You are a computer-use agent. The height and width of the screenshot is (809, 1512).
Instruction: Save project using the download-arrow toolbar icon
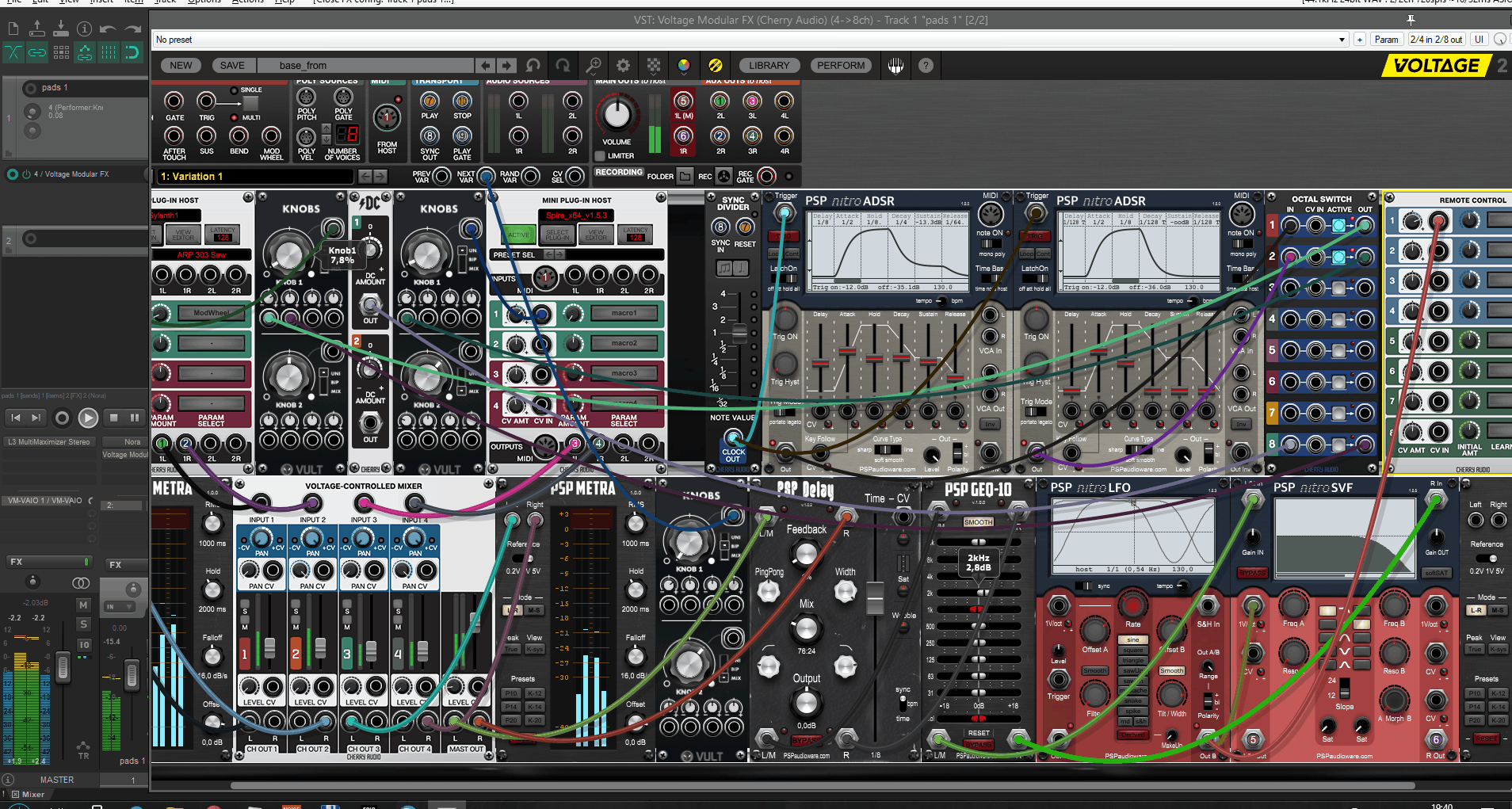(x=60, y=29)
